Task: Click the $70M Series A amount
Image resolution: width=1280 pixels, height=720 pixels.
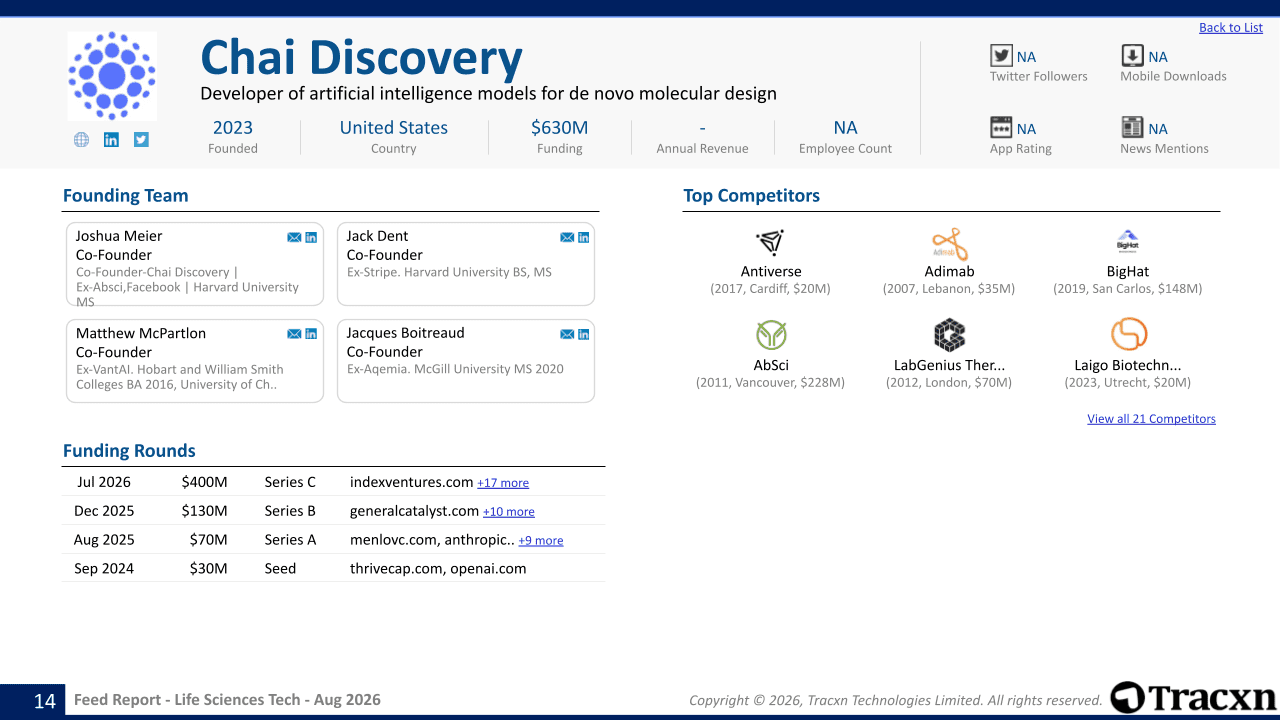Action: 209,540
